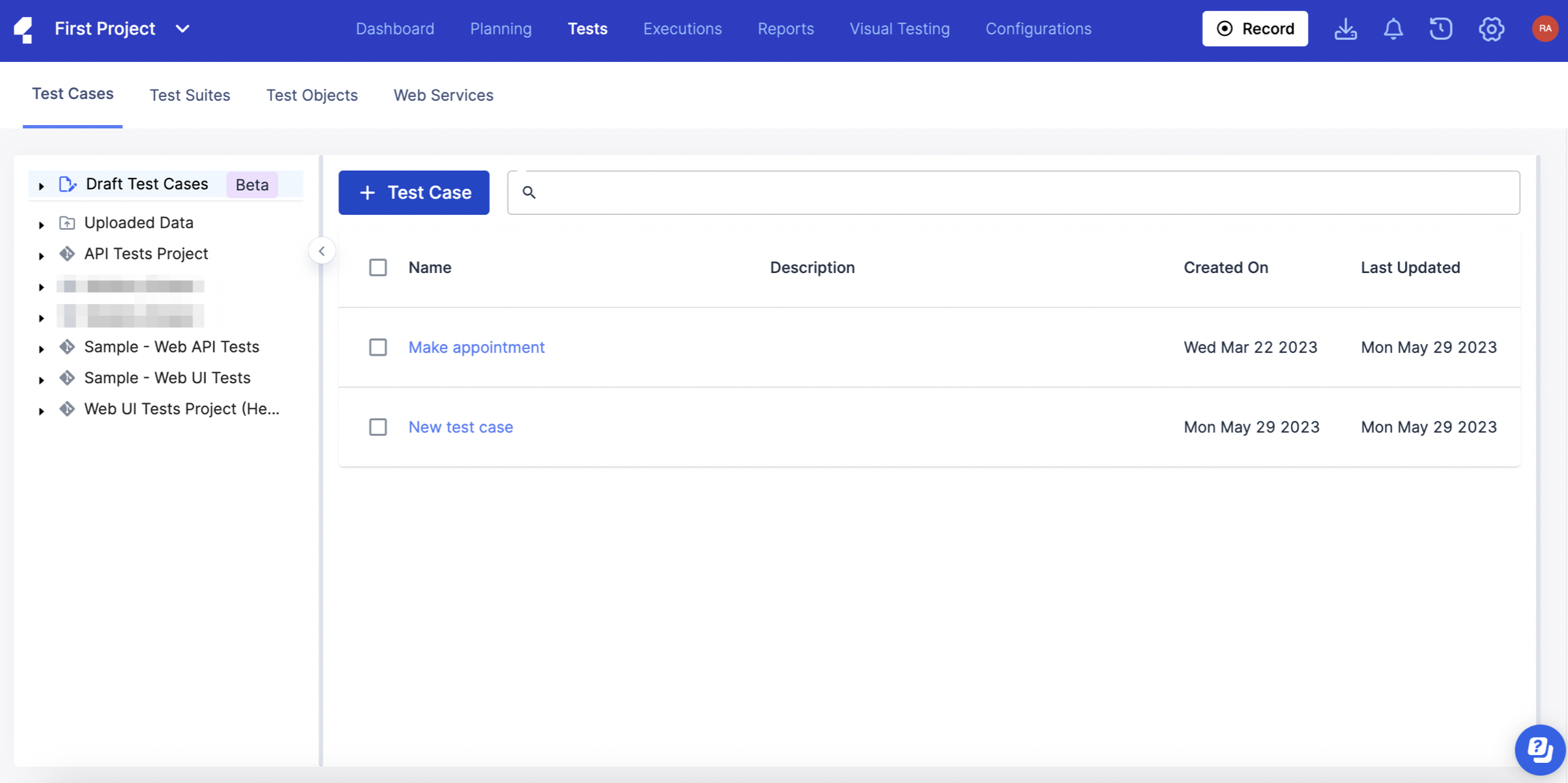This screenshot has width=1568, height=783.
Task: Click the Description column header
Action: pos(812,268)
